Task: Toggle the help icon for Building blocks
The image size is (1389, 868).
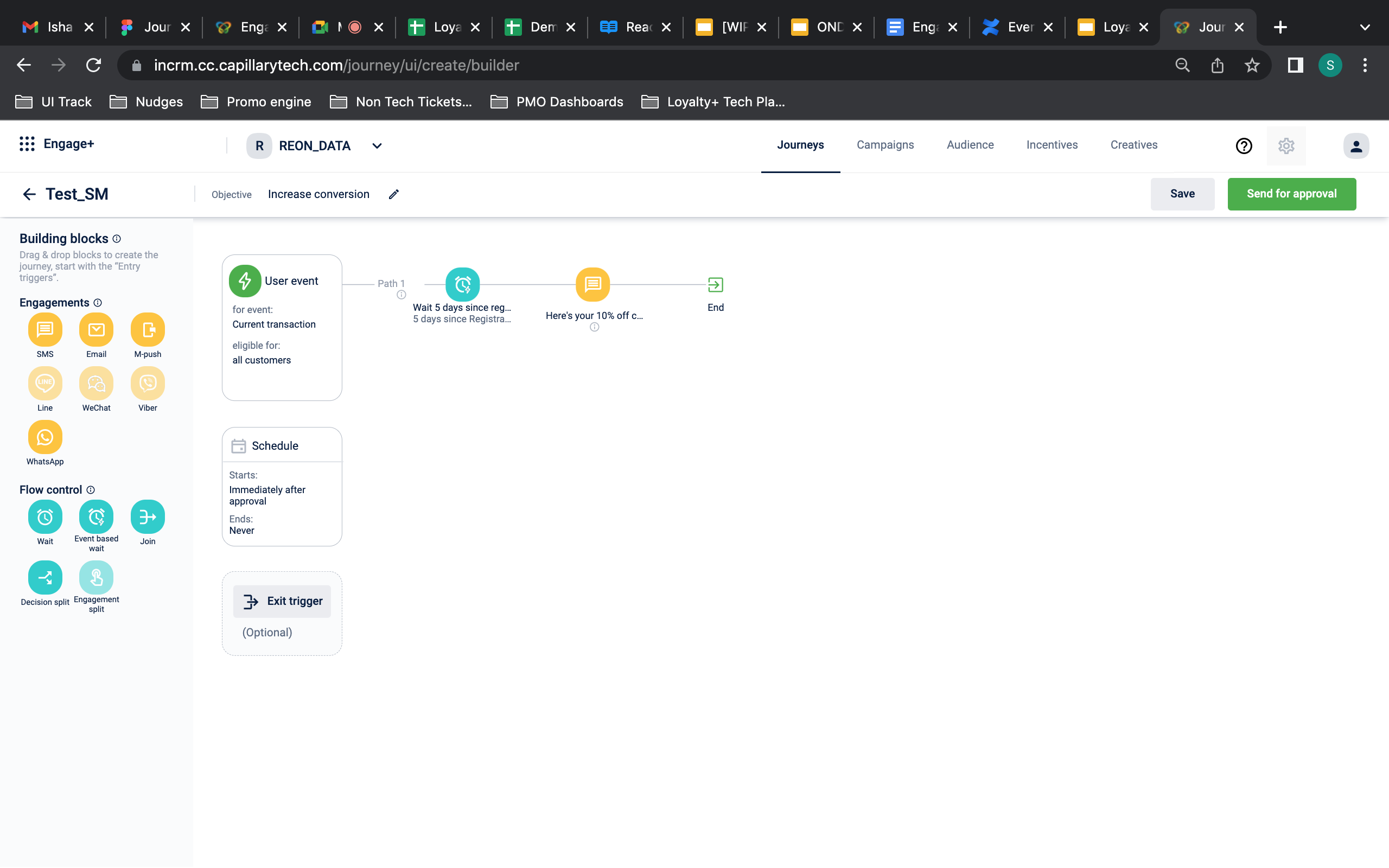Action: pyautogui.click(x=117, y=239)
